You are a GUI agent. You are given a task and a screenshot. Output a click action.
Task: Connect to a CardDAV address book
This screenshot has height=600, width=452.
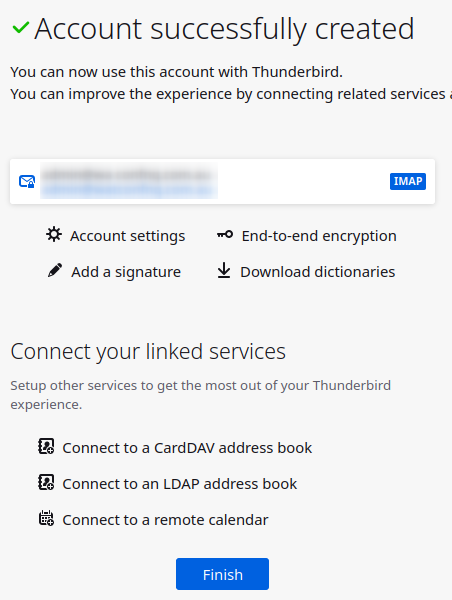(x=187, y=448)
